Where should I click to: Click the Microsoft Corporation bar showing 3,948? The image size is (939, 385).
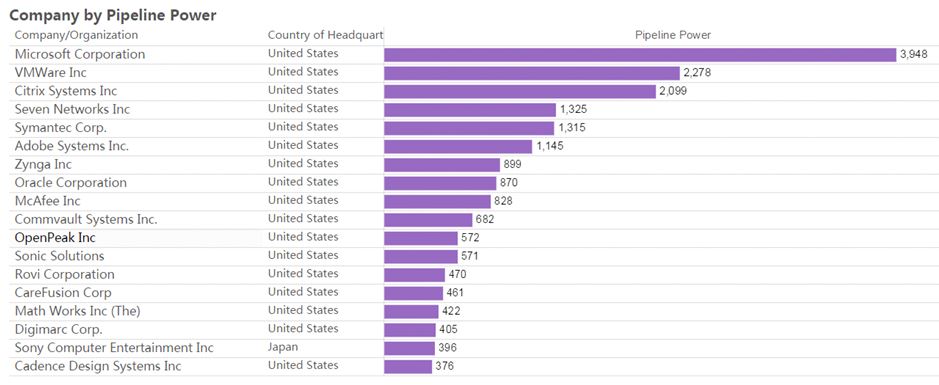640,54
